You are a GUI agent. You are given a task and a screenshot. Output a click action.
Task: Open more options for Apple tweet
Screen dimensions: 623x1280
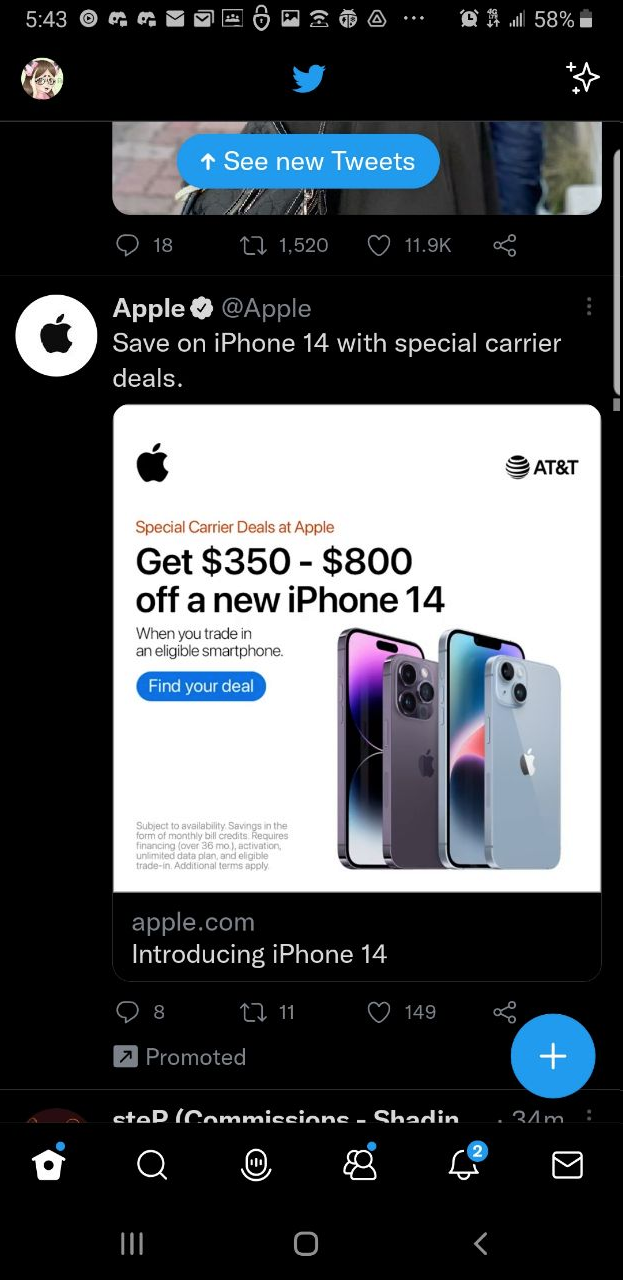click(x=589, y=306)
